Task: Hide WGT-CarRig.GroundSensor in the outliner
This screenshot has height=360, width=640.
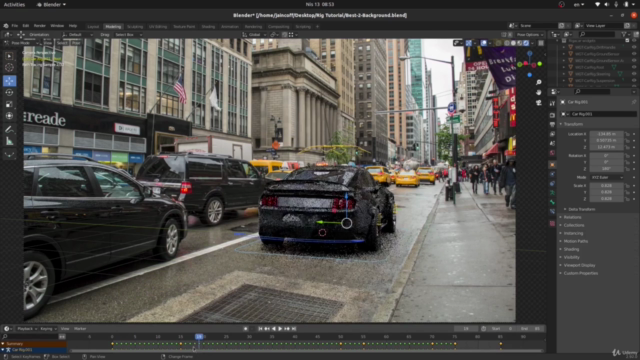Action: click(x=634, y=54)
